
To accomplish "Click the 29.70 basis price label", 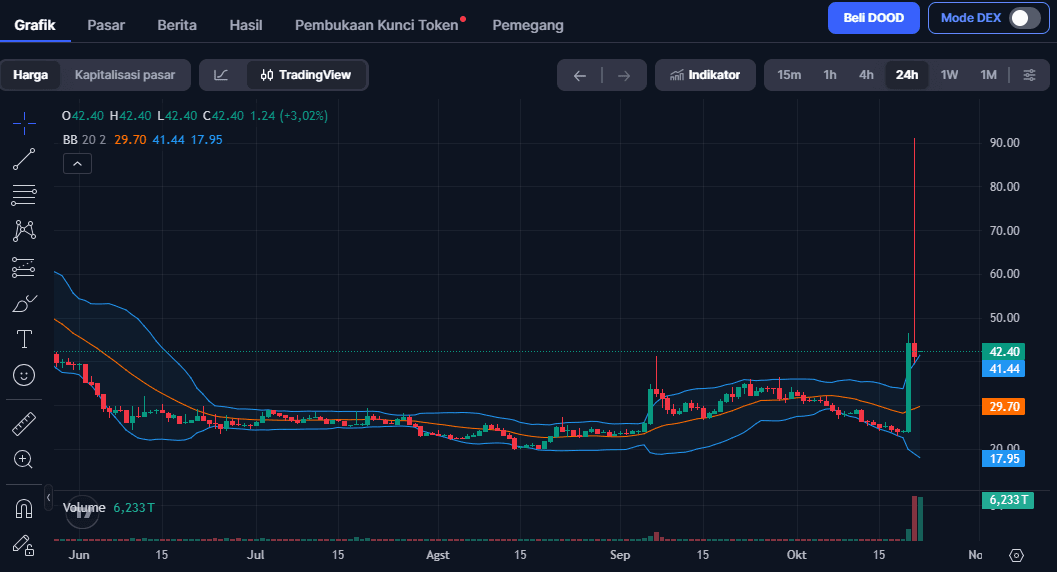I will [x=1004, y=406].
